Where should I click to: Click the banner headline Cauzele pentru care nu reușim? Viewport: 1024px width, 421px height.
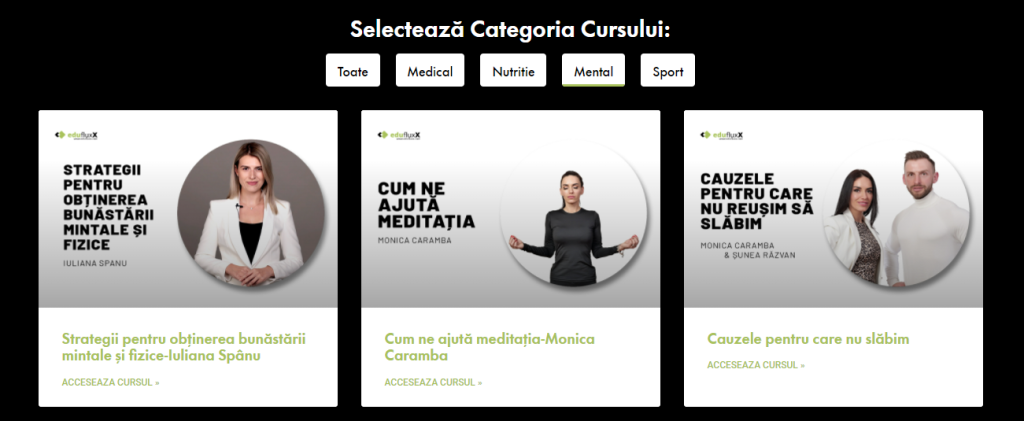756,201
